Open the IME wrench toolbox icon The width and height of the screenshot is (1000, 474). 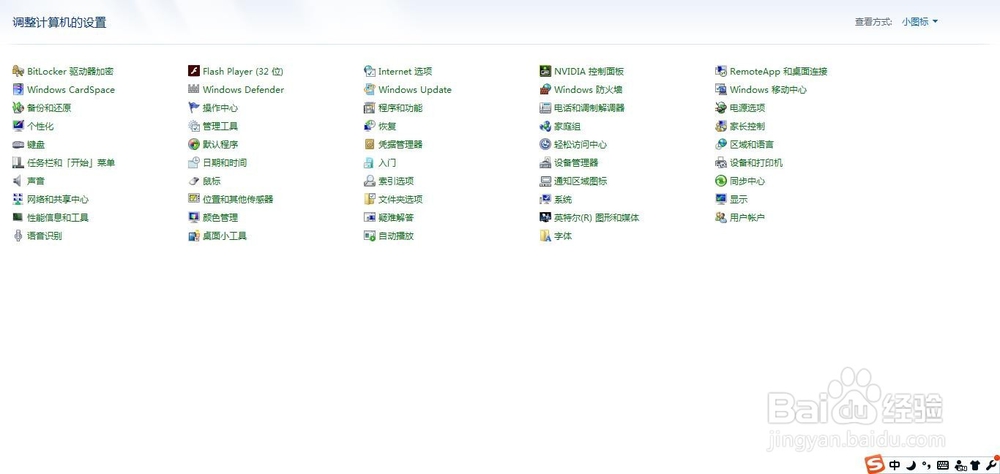(x=991, y=464)
